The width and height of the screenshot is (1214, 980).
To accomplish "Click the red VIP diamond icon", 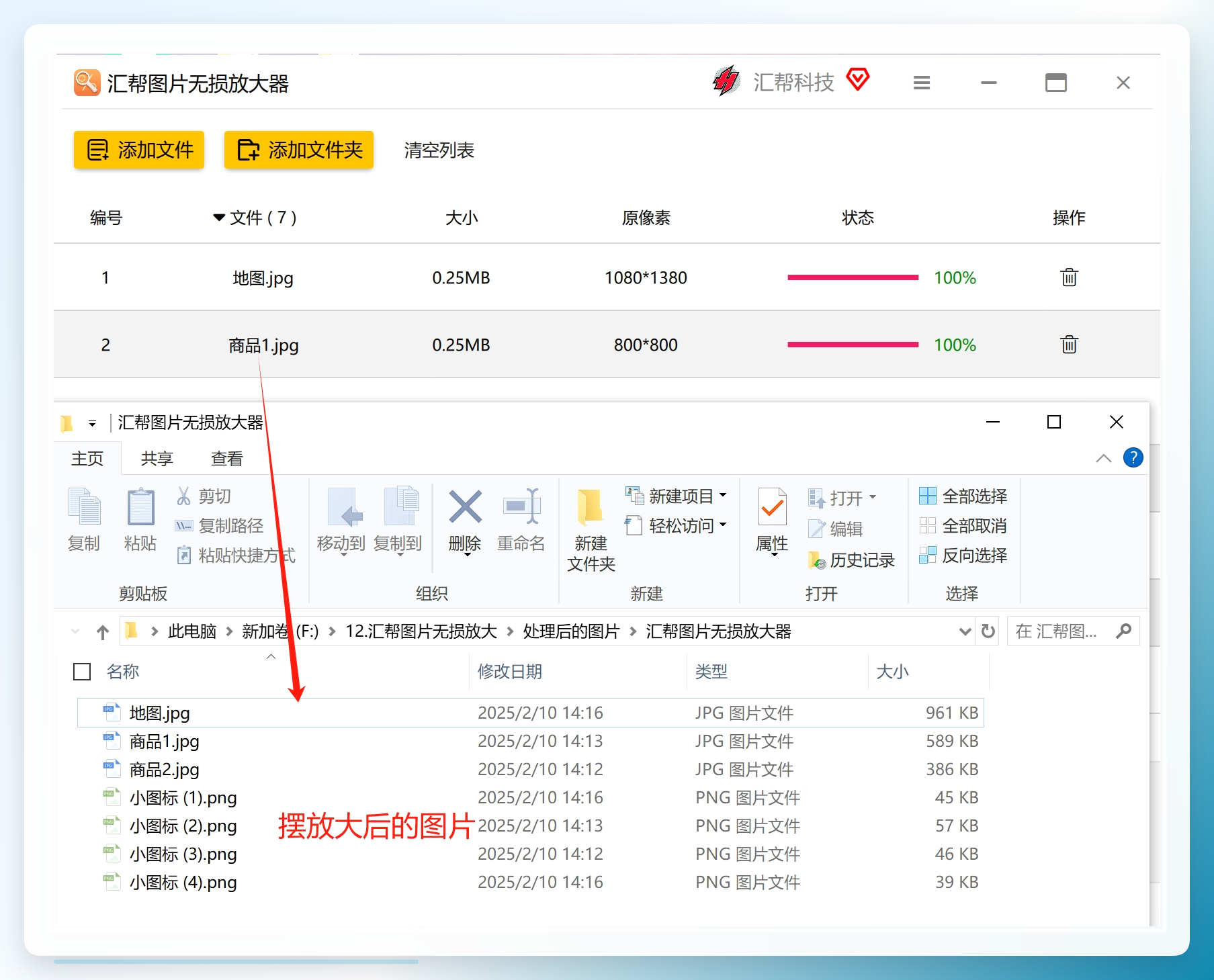I will click(858, 79).
